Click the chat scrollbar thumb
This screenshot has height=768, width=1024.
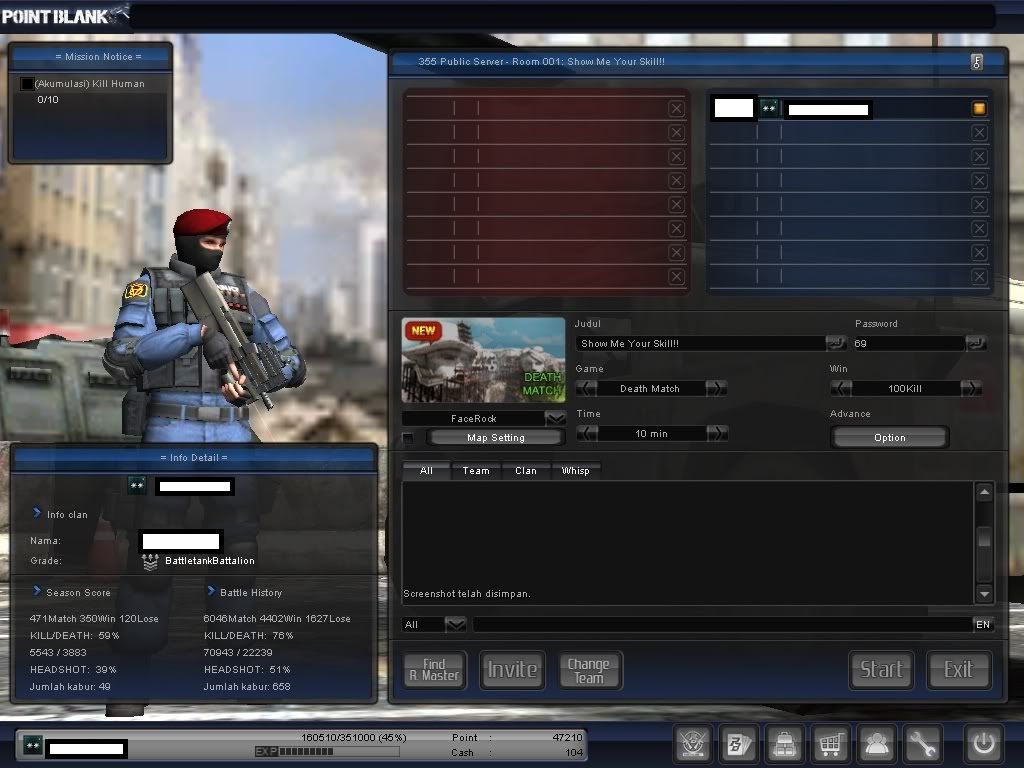(x=984, y=537)
